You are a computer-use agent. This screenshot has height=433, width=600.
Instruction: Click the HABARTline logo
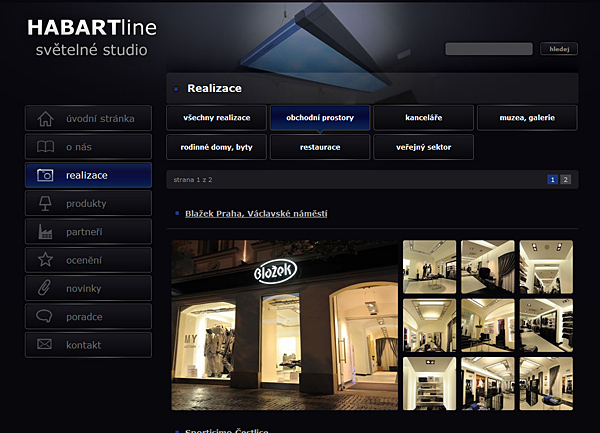(92, 28)
